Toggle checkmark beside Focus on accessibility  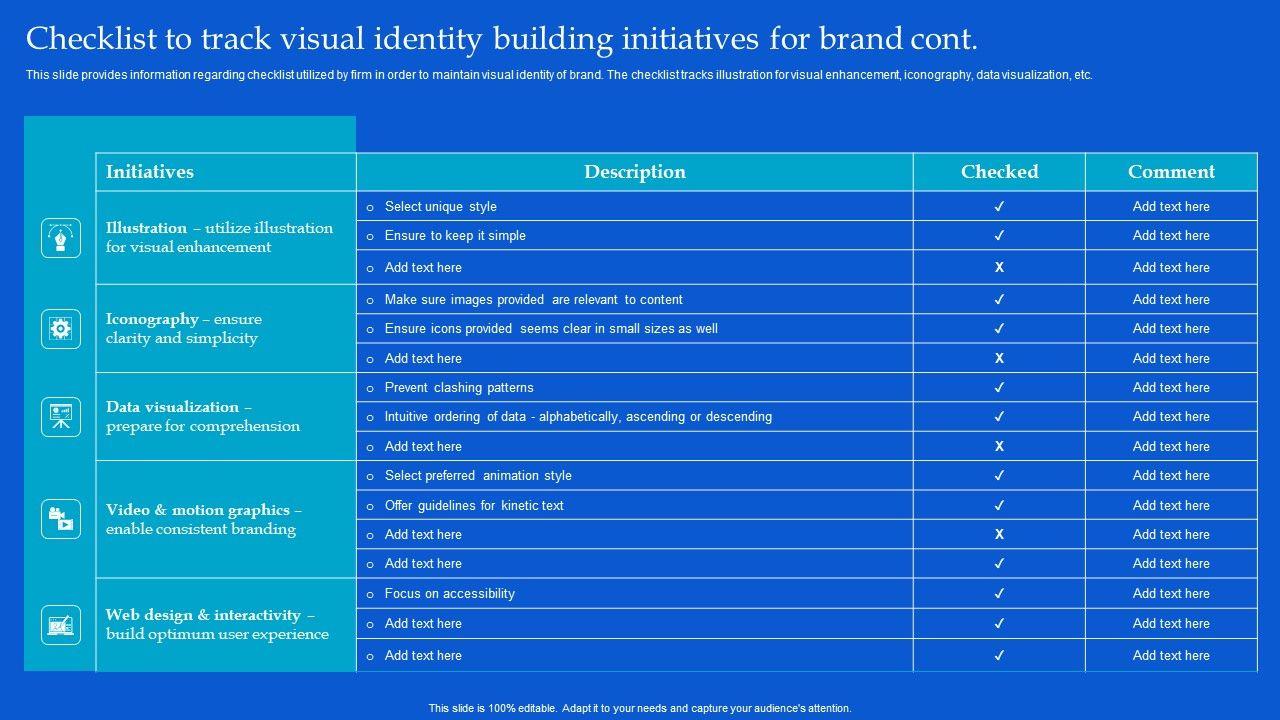click(x=999, y=593)
